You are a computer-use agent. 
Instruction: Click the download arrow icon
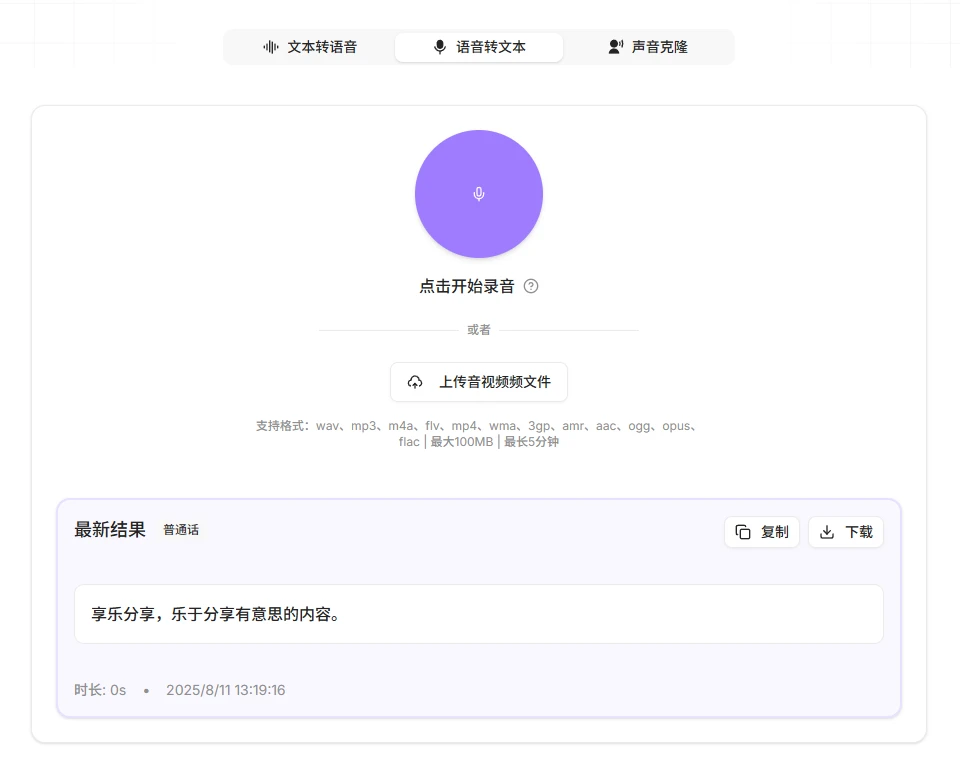(x=827, y=532)
